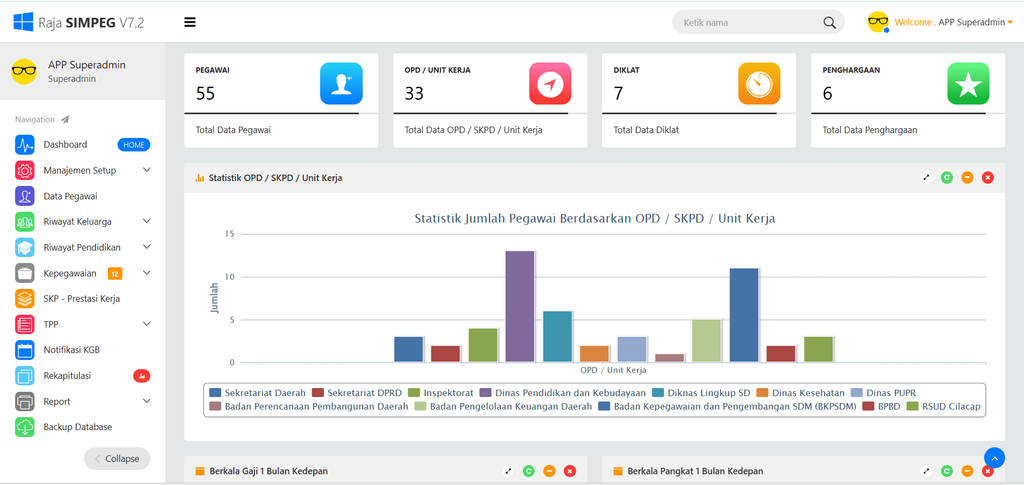Viewport: 1024px width, 485px height.
Task: Click the red chart badge on Rekapitulasi
Action: [x=142, y=375]
